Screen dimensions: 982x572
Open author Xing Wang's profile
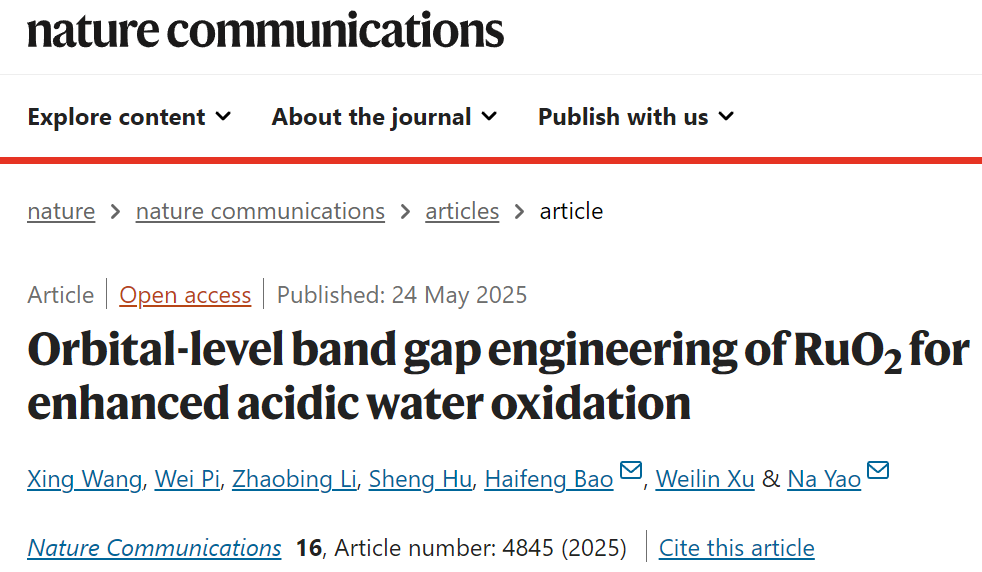coord(84,479)
